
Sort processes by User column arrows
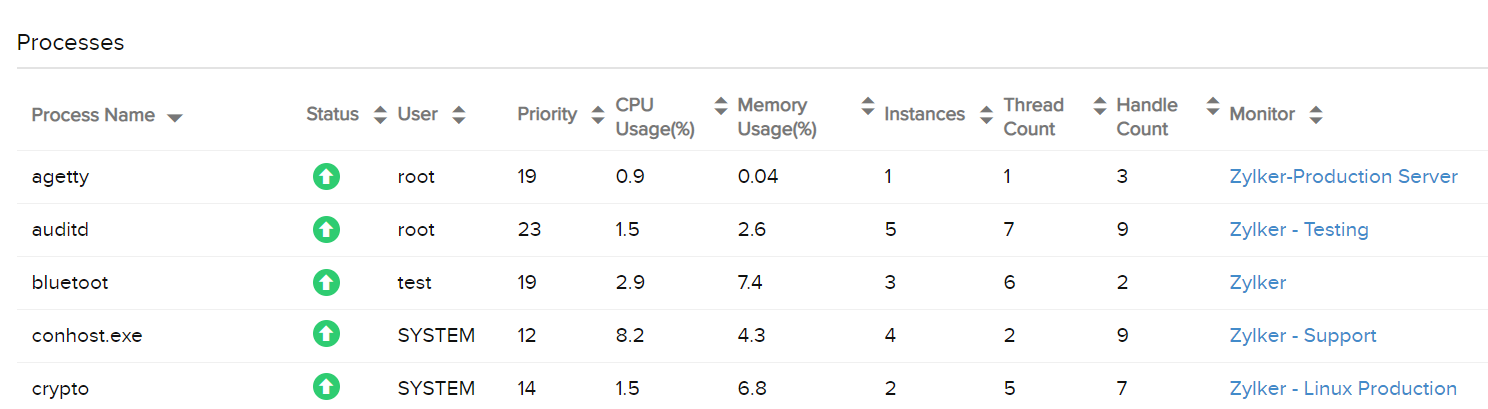(x=458, y=115)
